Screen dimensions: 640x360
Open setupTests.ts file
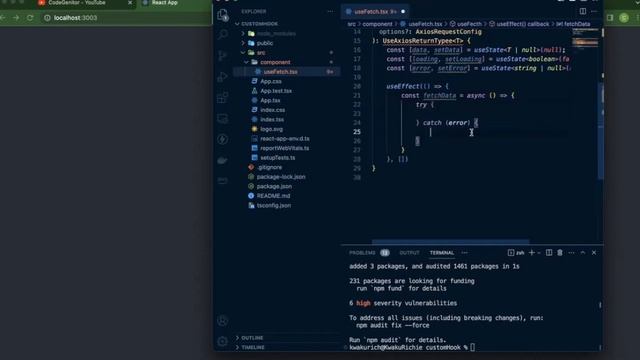(x=278, y=158)
